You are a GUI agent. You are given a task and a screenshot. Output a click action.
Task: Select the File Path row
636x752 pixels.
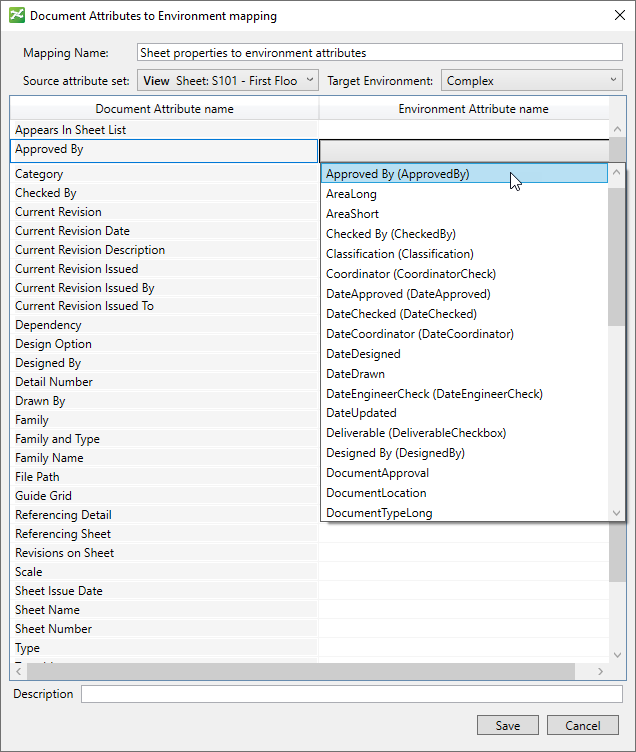(x=164, y=477)
